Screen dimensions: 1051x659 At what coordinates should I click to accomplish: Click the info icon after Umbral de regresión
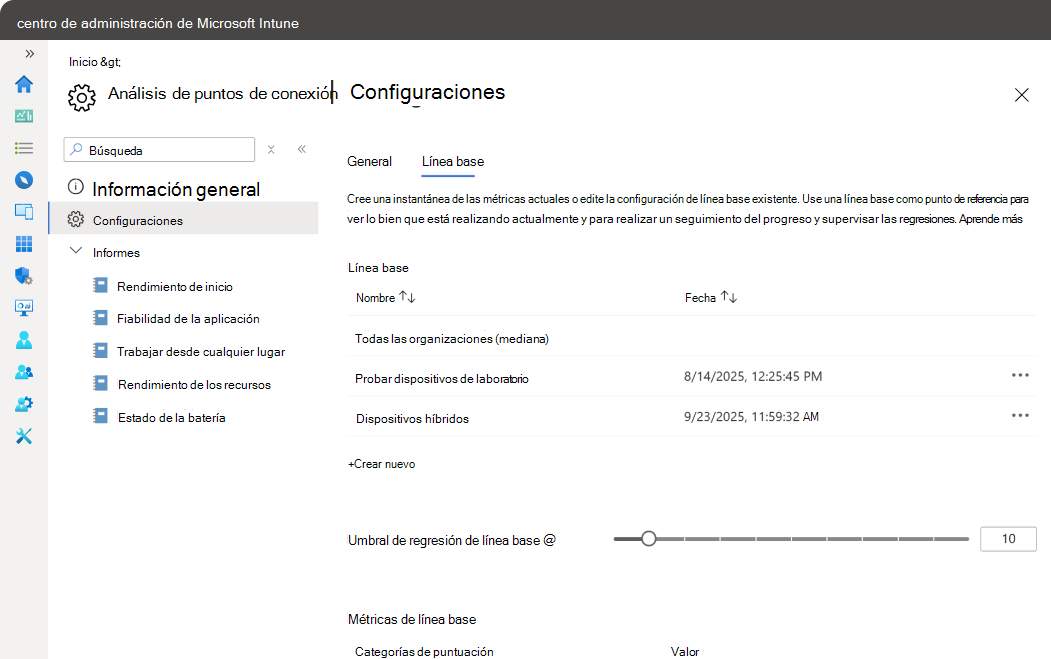point(550,540)
